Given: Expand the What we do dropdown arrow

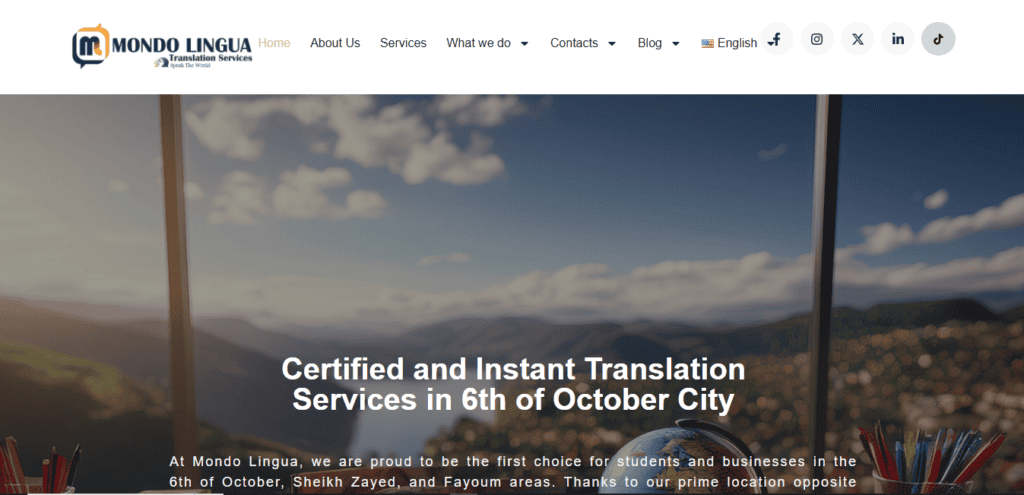Looking at the screenshot, I should [x=524, y=44].
